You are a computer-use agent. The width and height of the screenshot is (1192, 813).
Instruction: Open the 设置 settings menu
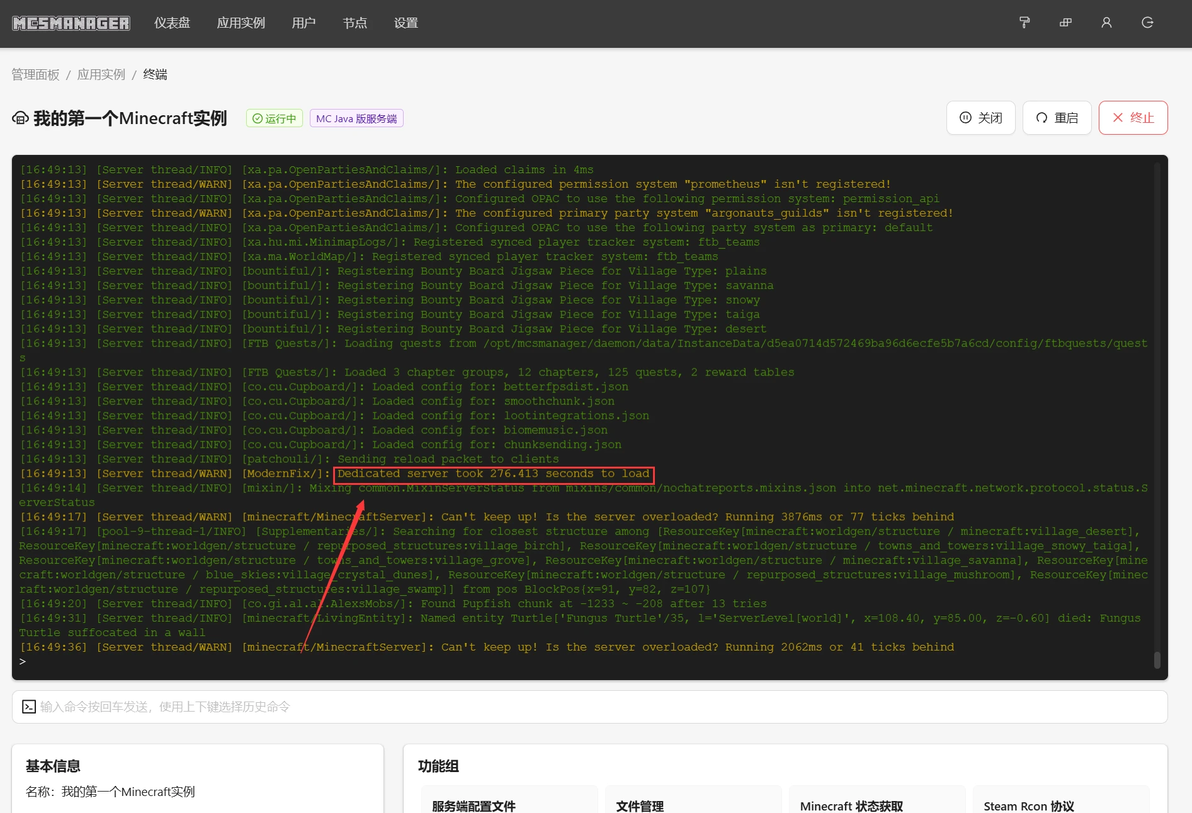[406, 23]
